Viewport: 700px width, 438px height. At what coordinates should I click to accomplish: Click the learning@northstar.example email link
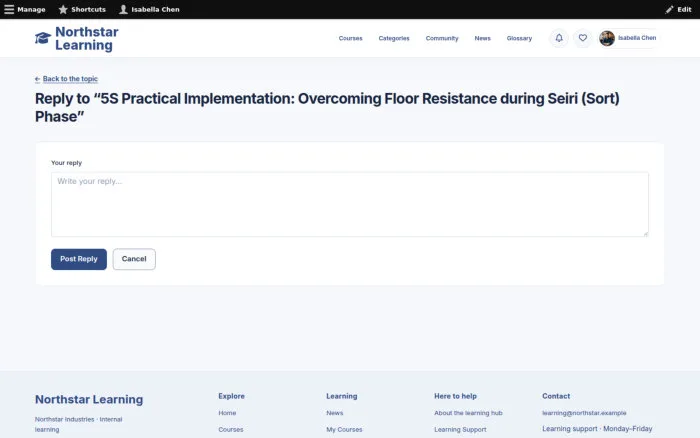point(584,413)
